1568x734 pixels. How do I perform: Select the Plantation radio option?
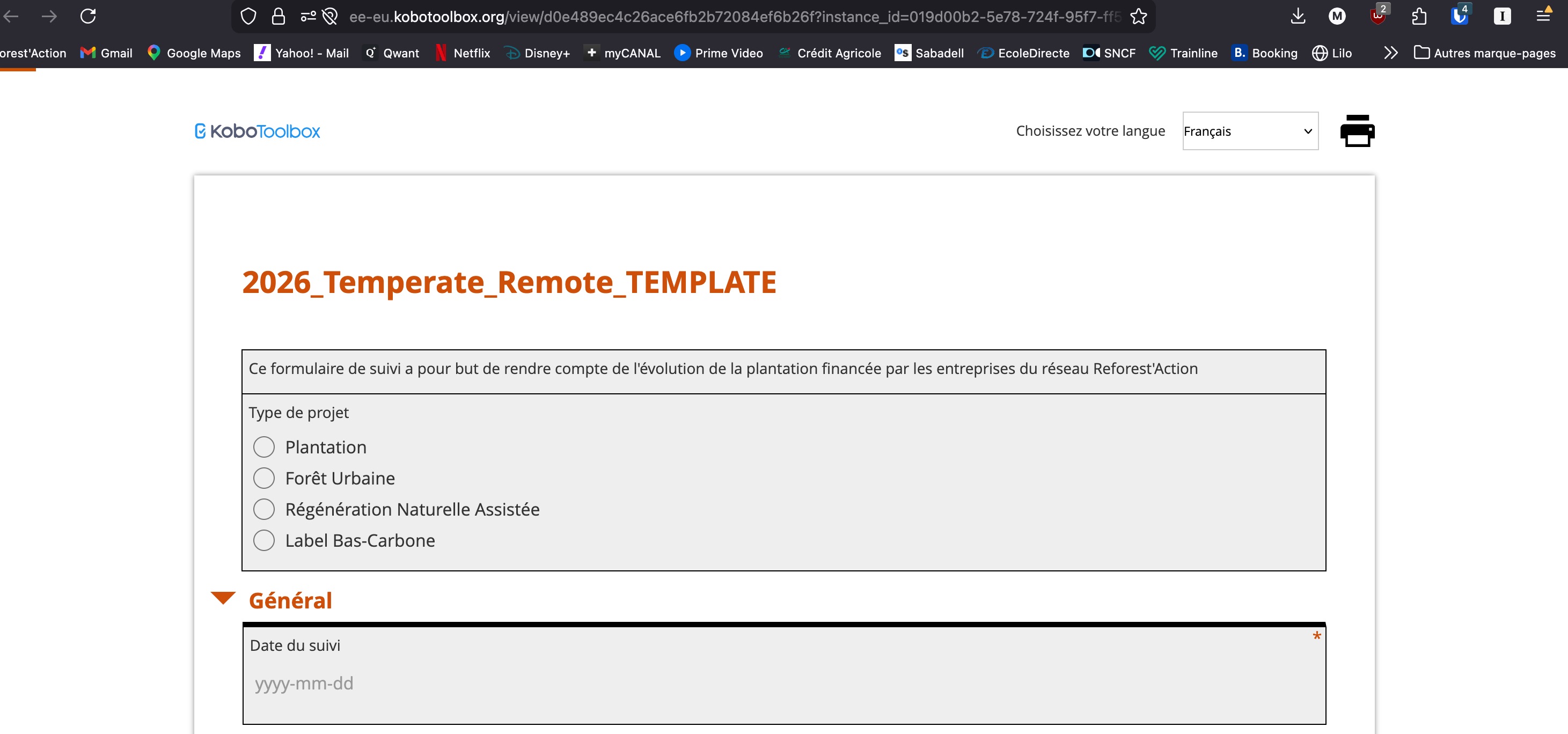coord(263,447)
